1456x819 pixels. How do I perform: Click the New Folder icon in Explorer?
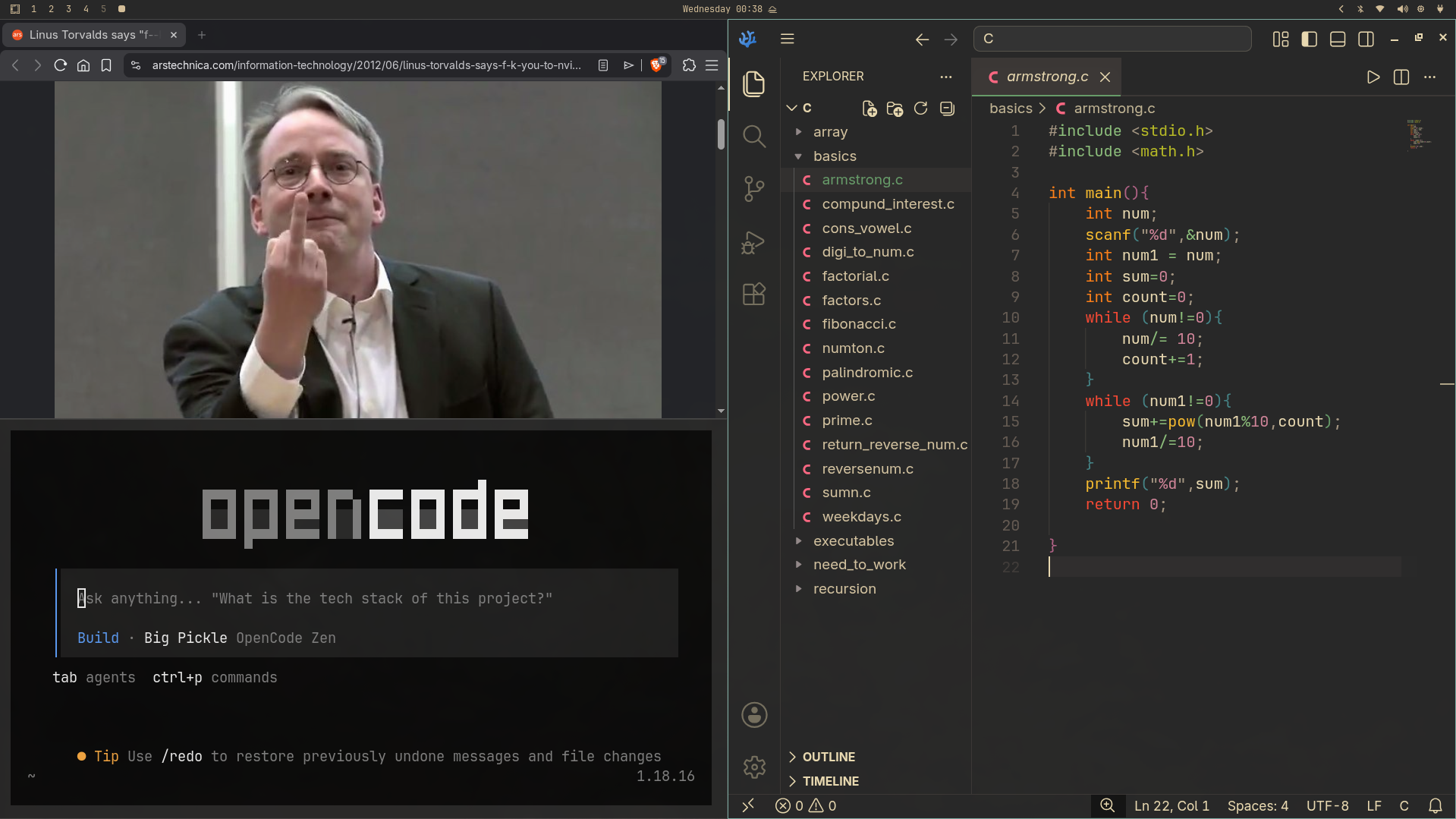[895, 109]
